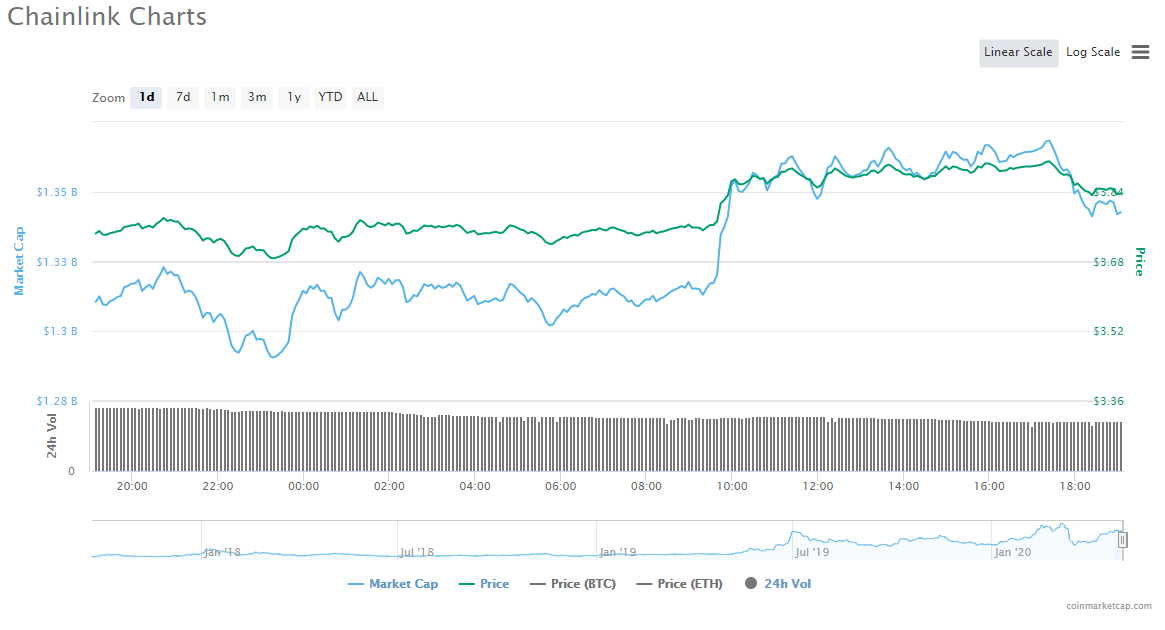The width and height of the screenshot is (1165, 630).
Task: Toggle the 24h Vol legend series
Action: coord(778,584)
